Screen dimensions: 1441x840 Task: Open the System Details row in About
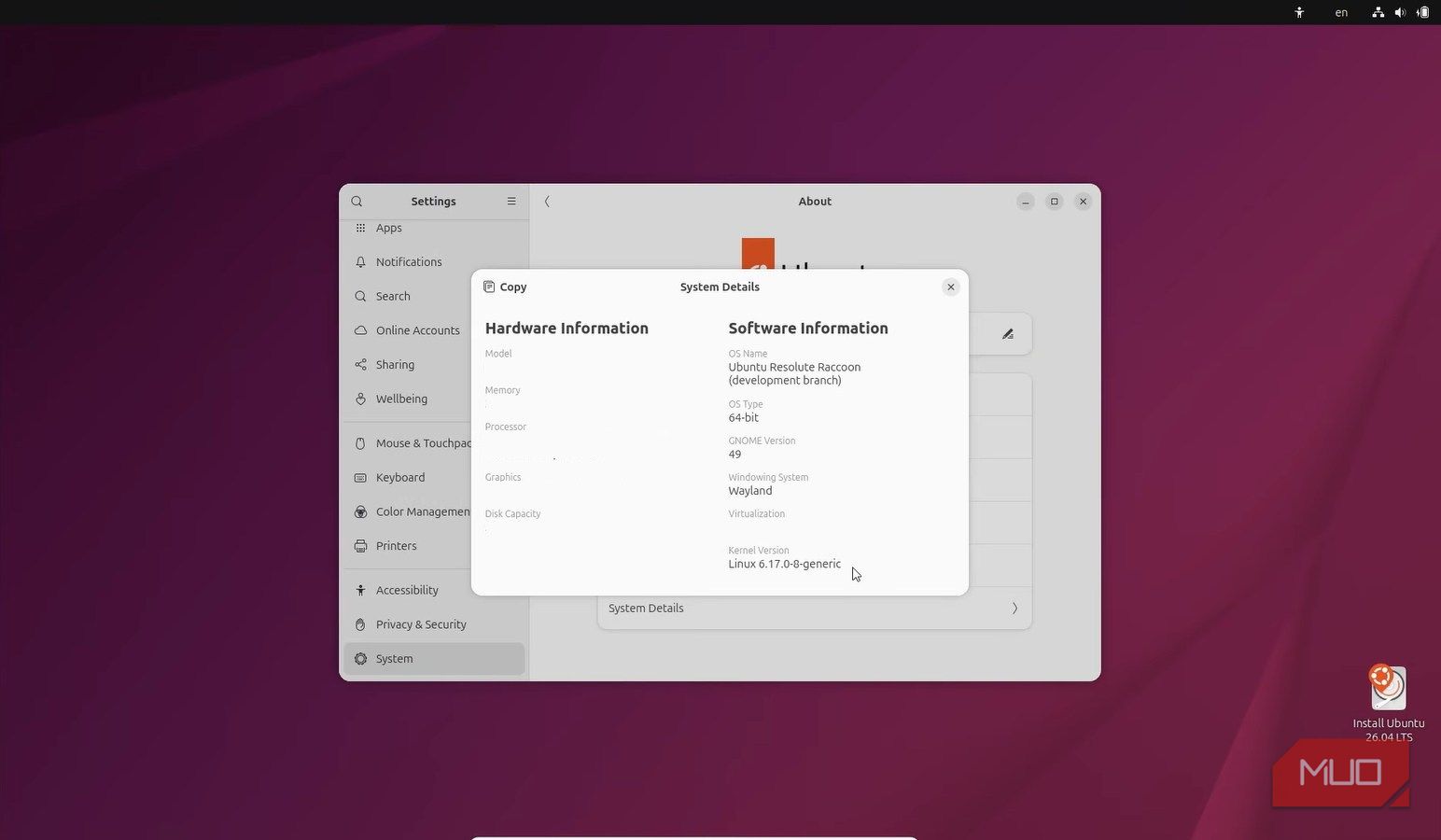pos(815,609)
